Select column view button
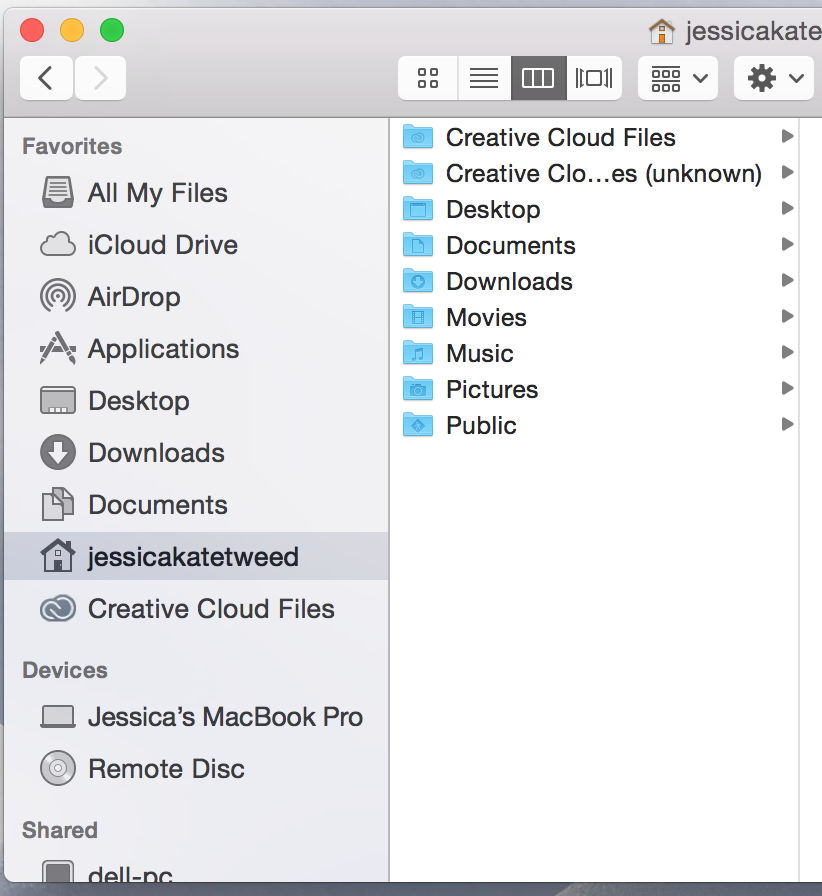 (538, 78)
